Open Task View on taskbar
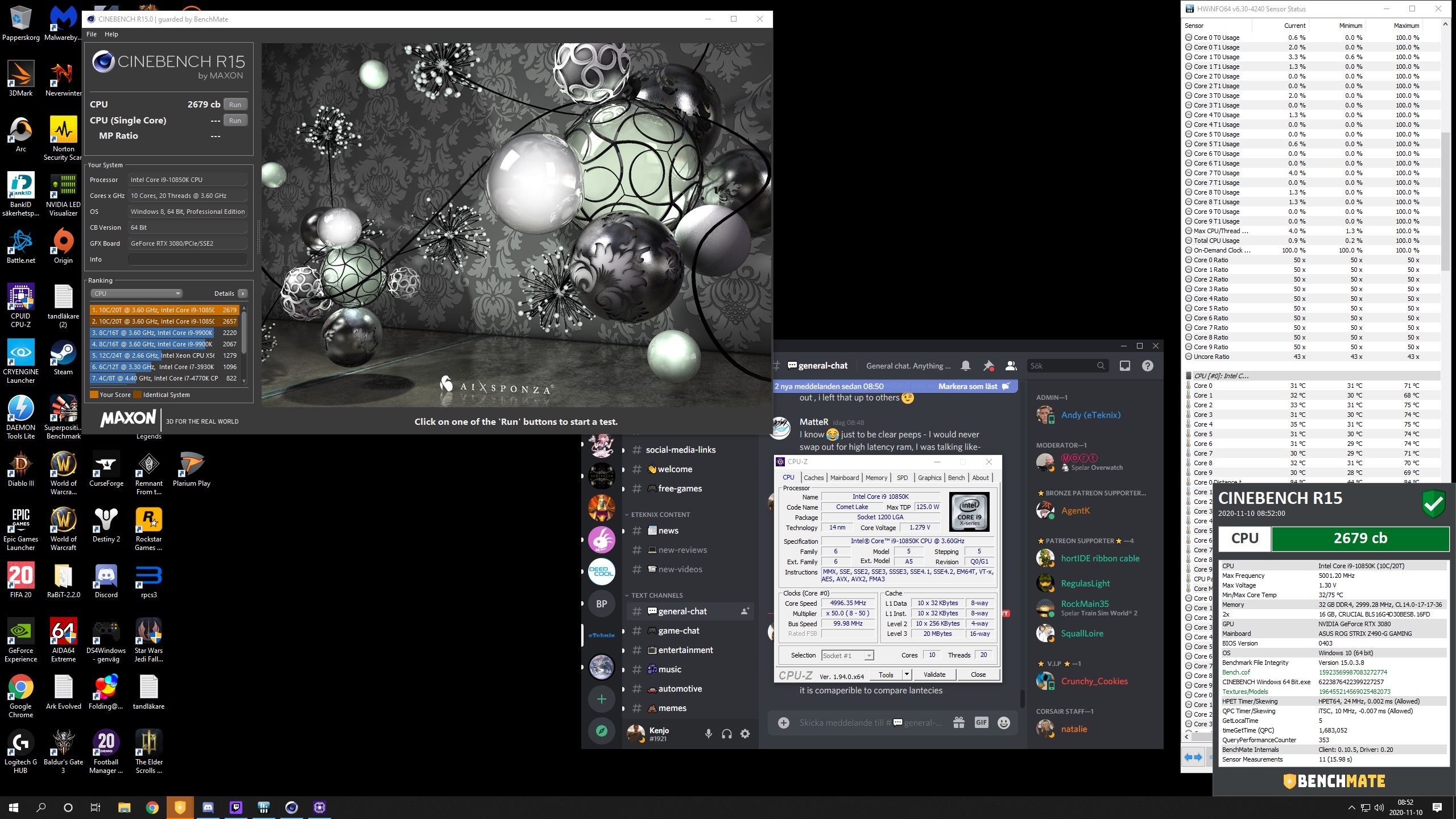This screenshot has height=819, width=1456. tap(96, 807)
